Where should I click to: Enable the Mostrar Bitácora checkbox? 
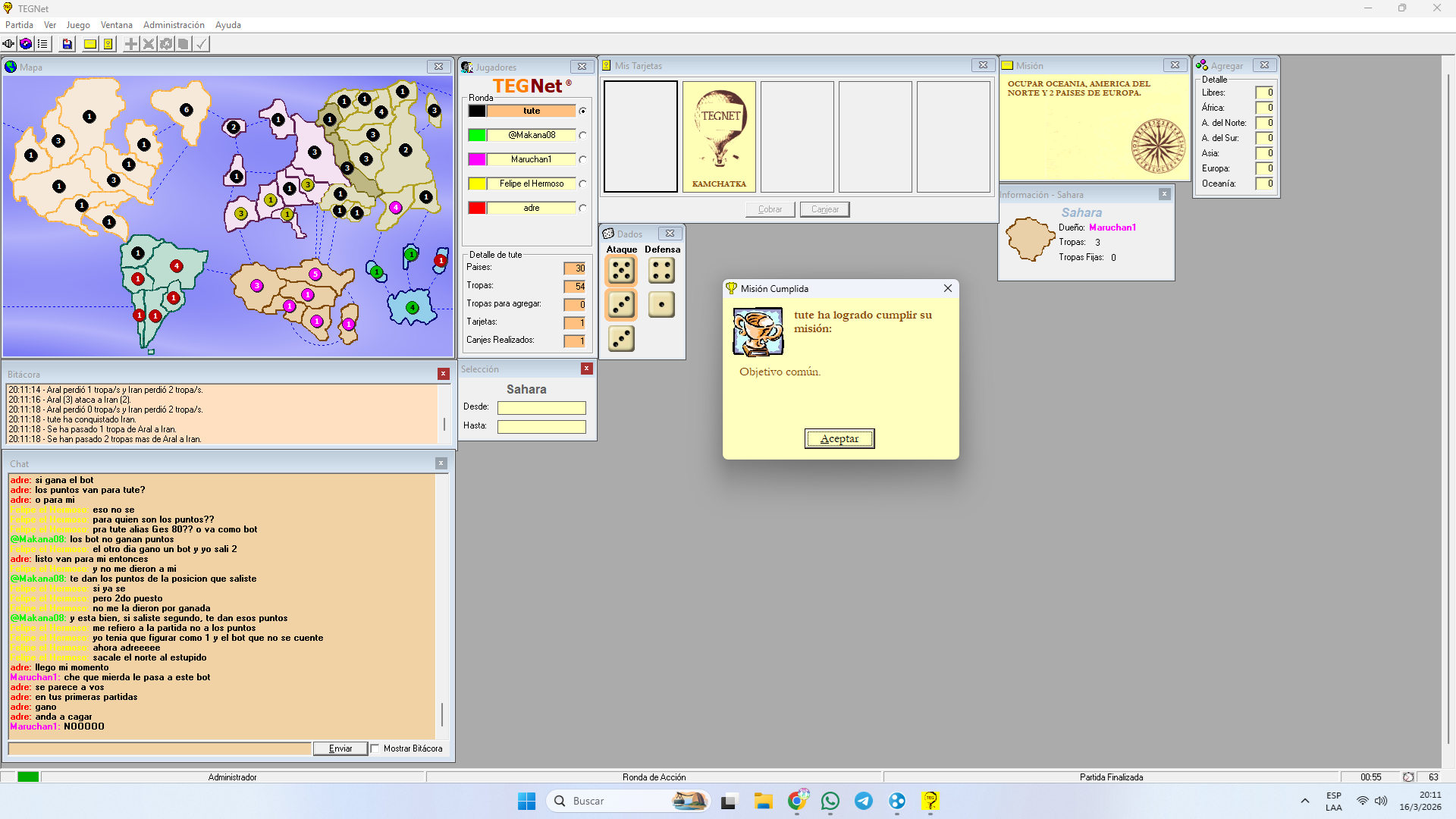click(375, 748)
